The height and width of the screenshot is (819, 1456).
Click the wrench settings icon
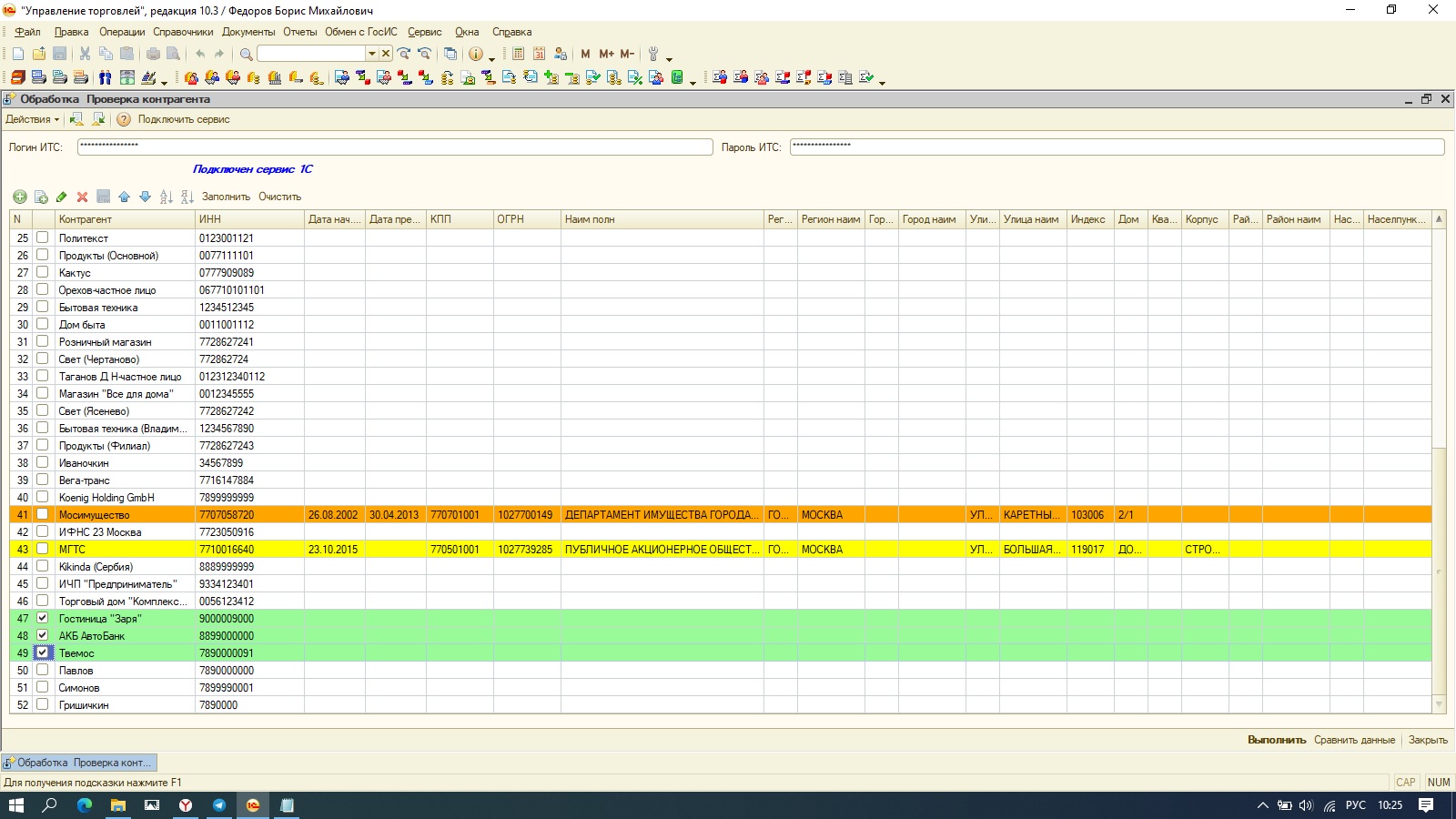[x=653, y=55]
